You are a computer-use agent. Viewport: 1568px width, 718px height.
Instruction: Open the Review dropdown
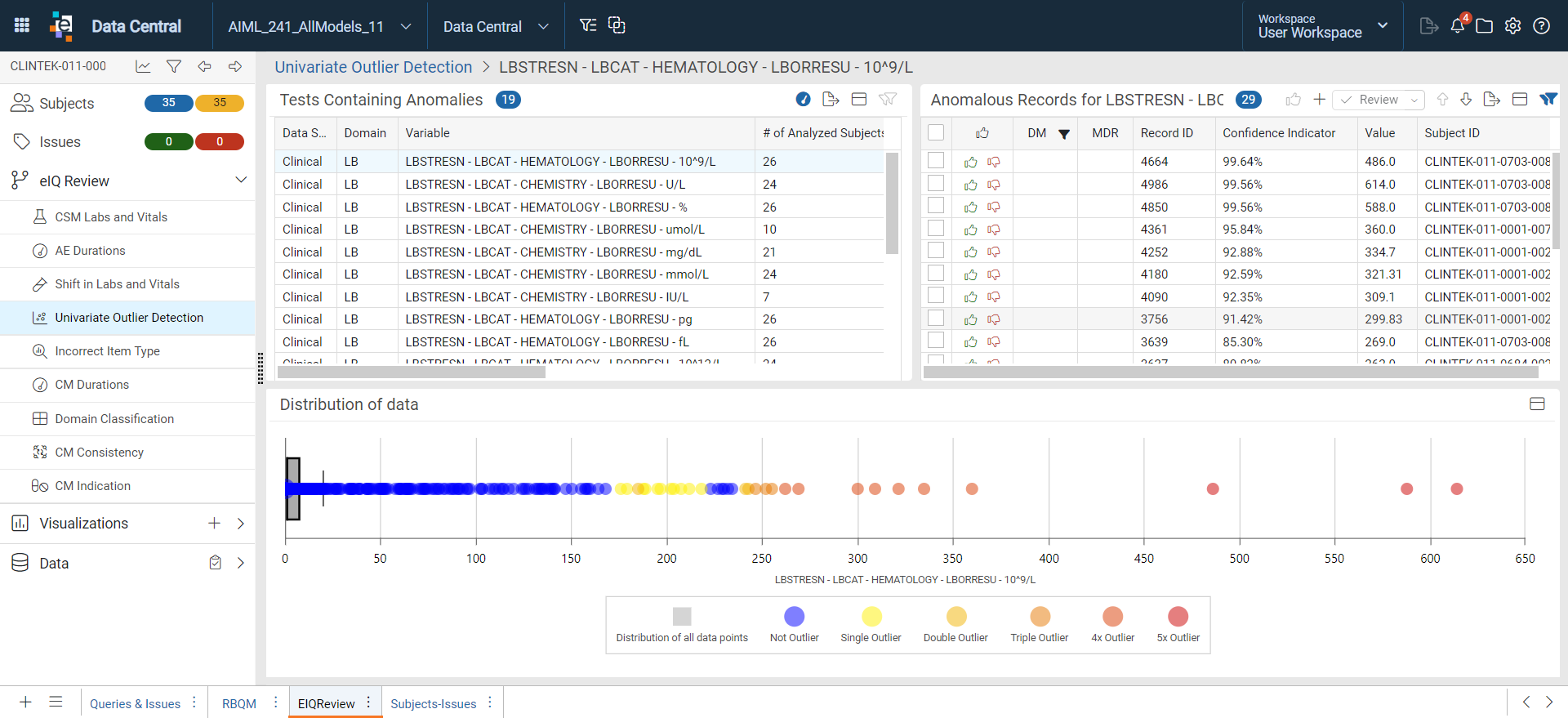click(1379, 100)
